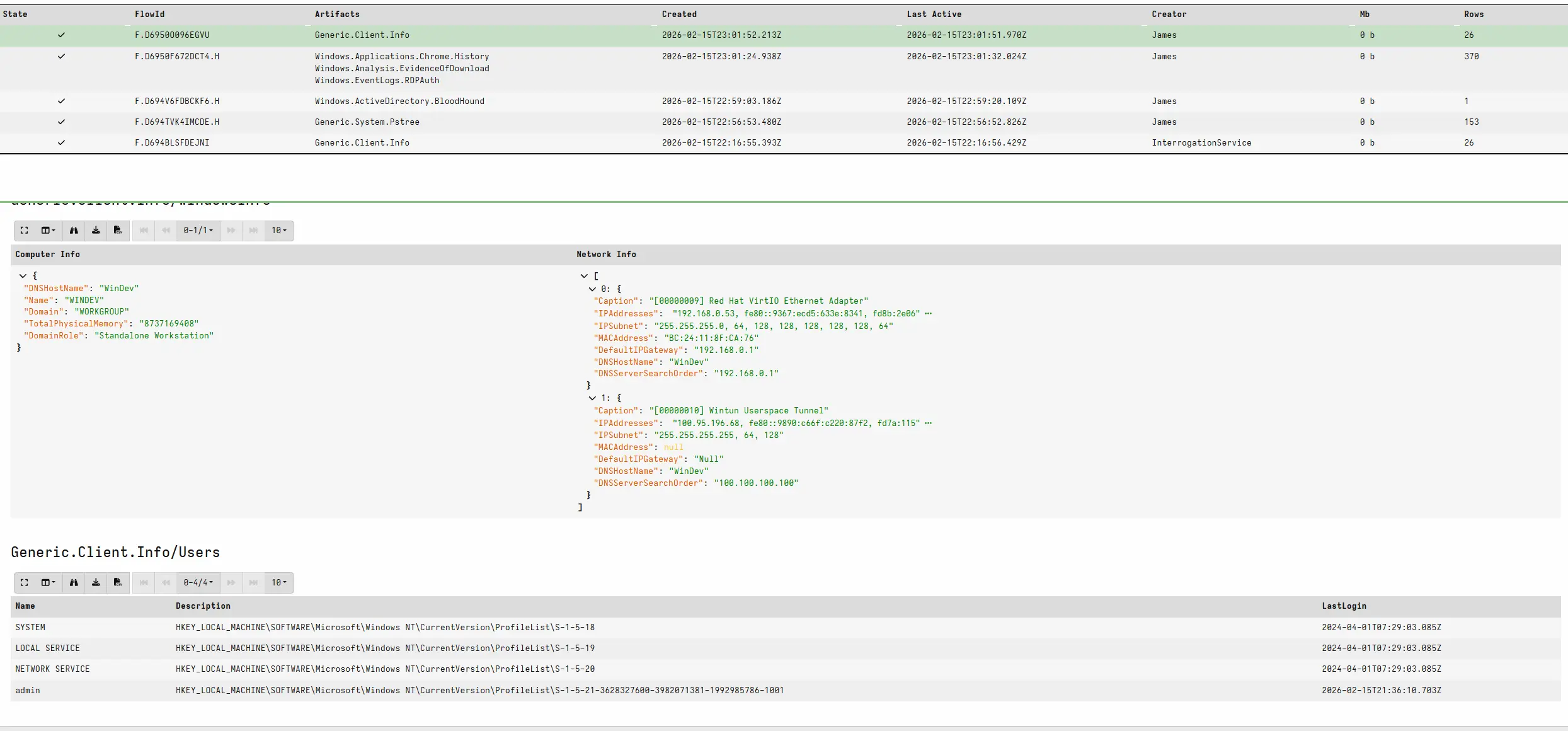Click Description column header in Users table
This screenshot has width=1568, height=731.
tap(203, 606)
